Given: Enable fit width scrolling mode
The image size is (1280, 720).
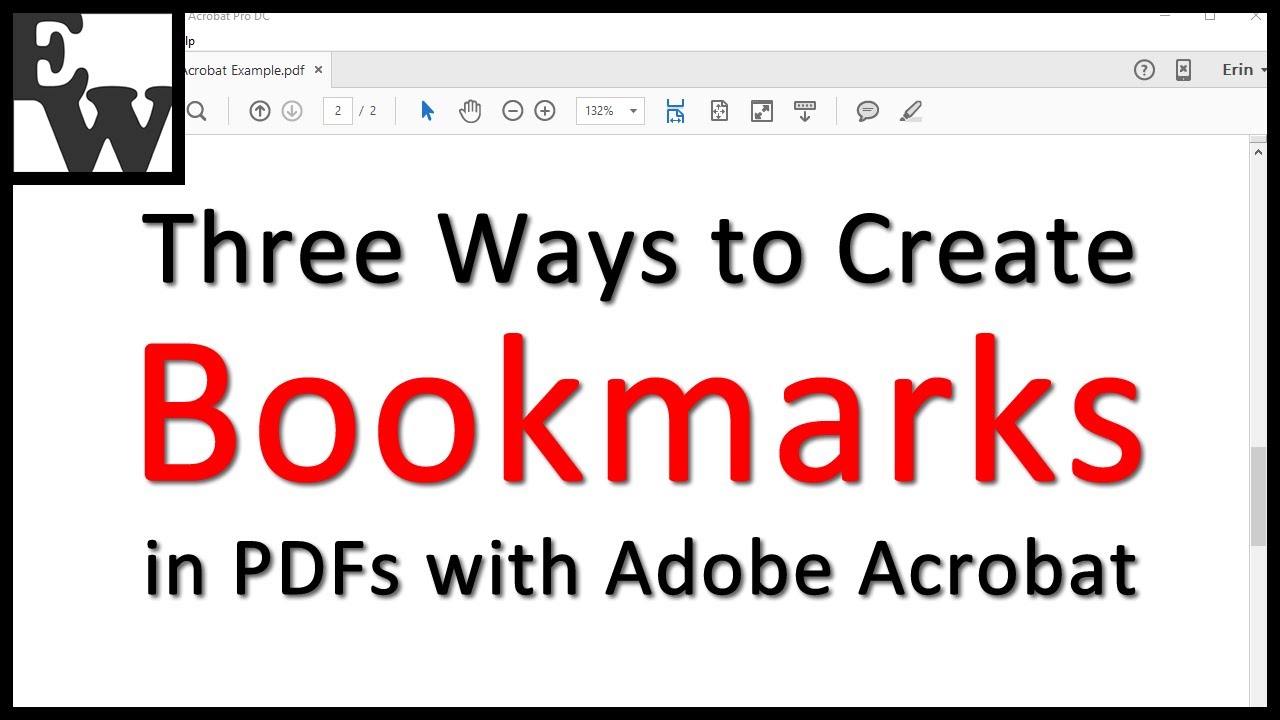Looking at the screenshot, I should click(676, 111).
